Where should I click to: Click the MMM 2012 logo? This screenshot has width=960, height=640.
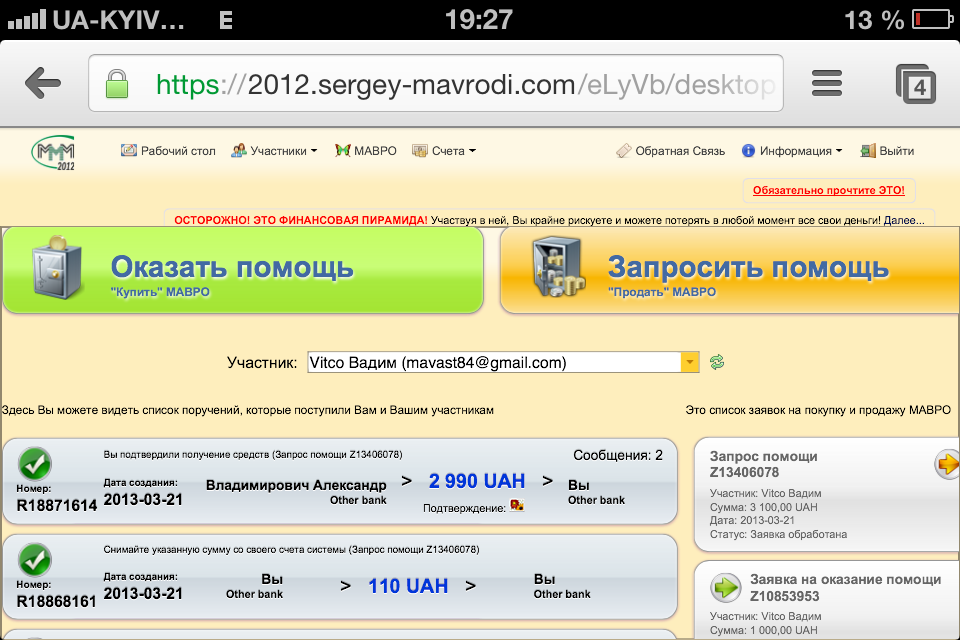(x=53, y=152)
